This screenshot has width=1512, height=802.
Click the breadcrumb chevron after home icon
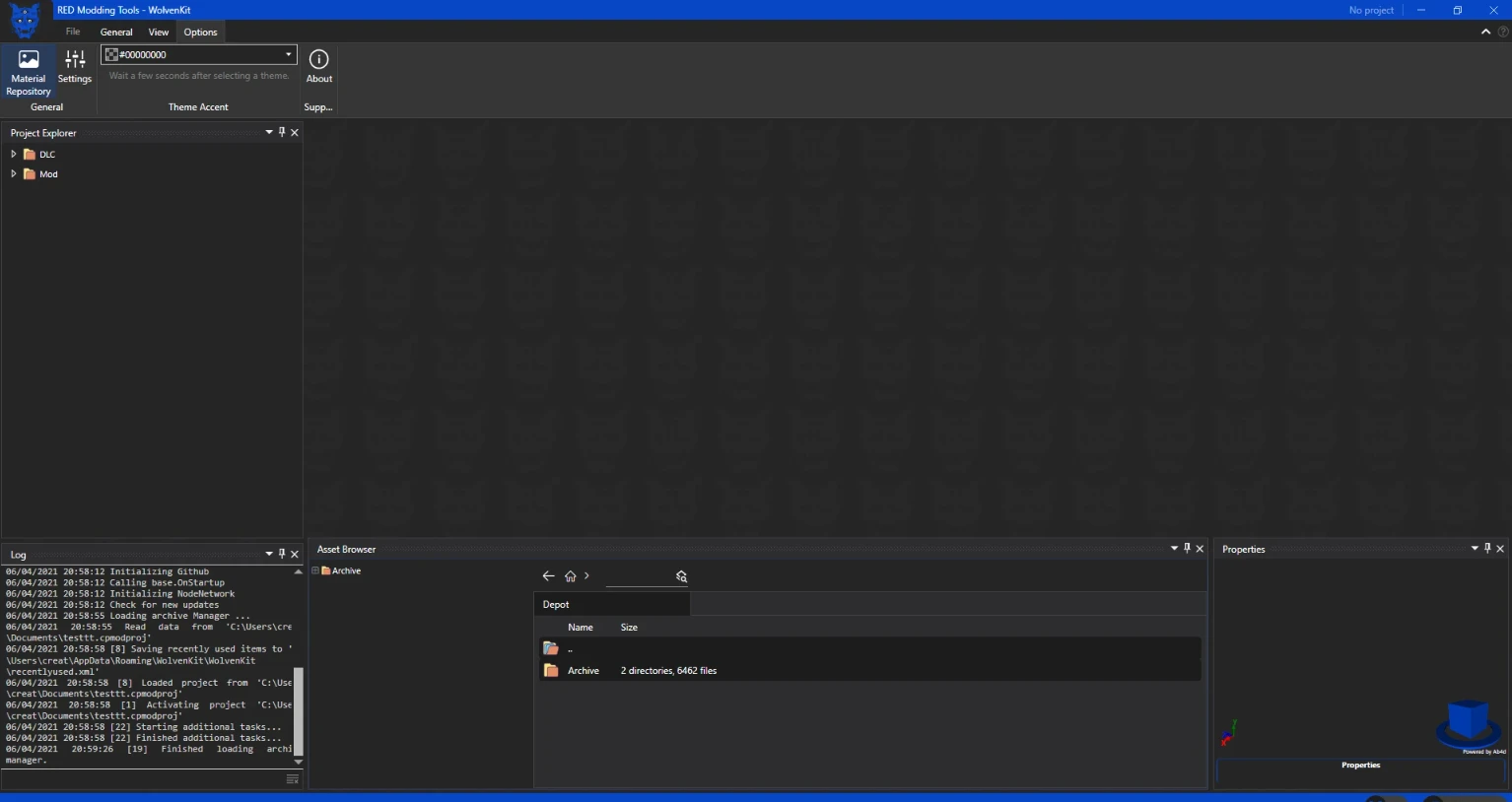point(586,576)
